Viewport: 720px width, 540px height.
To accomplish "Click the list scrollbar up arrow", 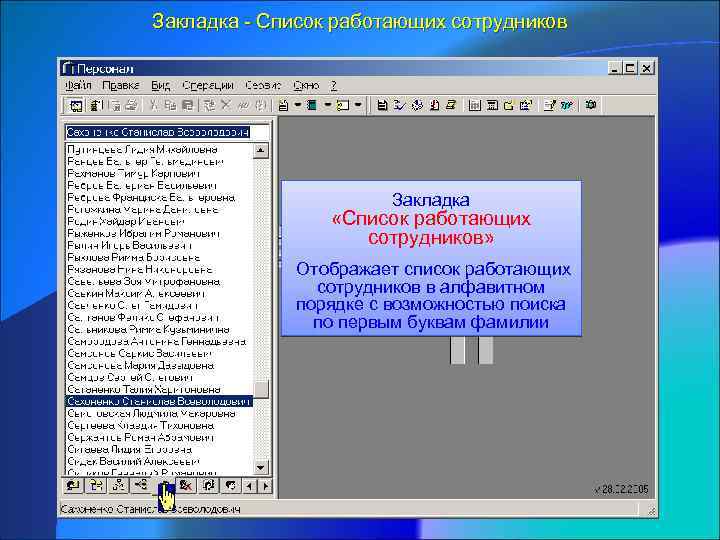I will tap(261, 150).
